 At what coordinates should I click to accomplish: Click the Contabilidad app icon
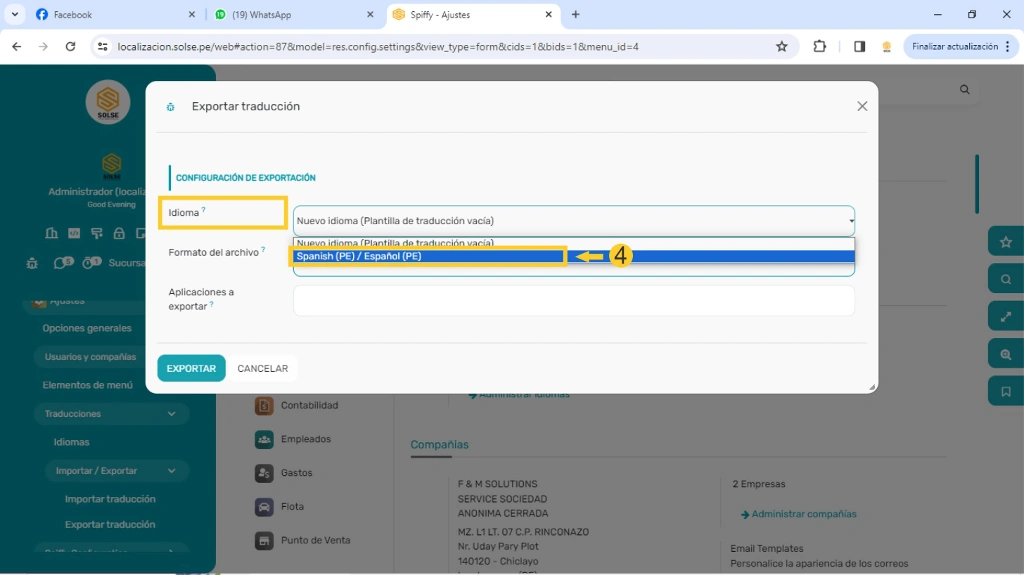coord(264,406)
